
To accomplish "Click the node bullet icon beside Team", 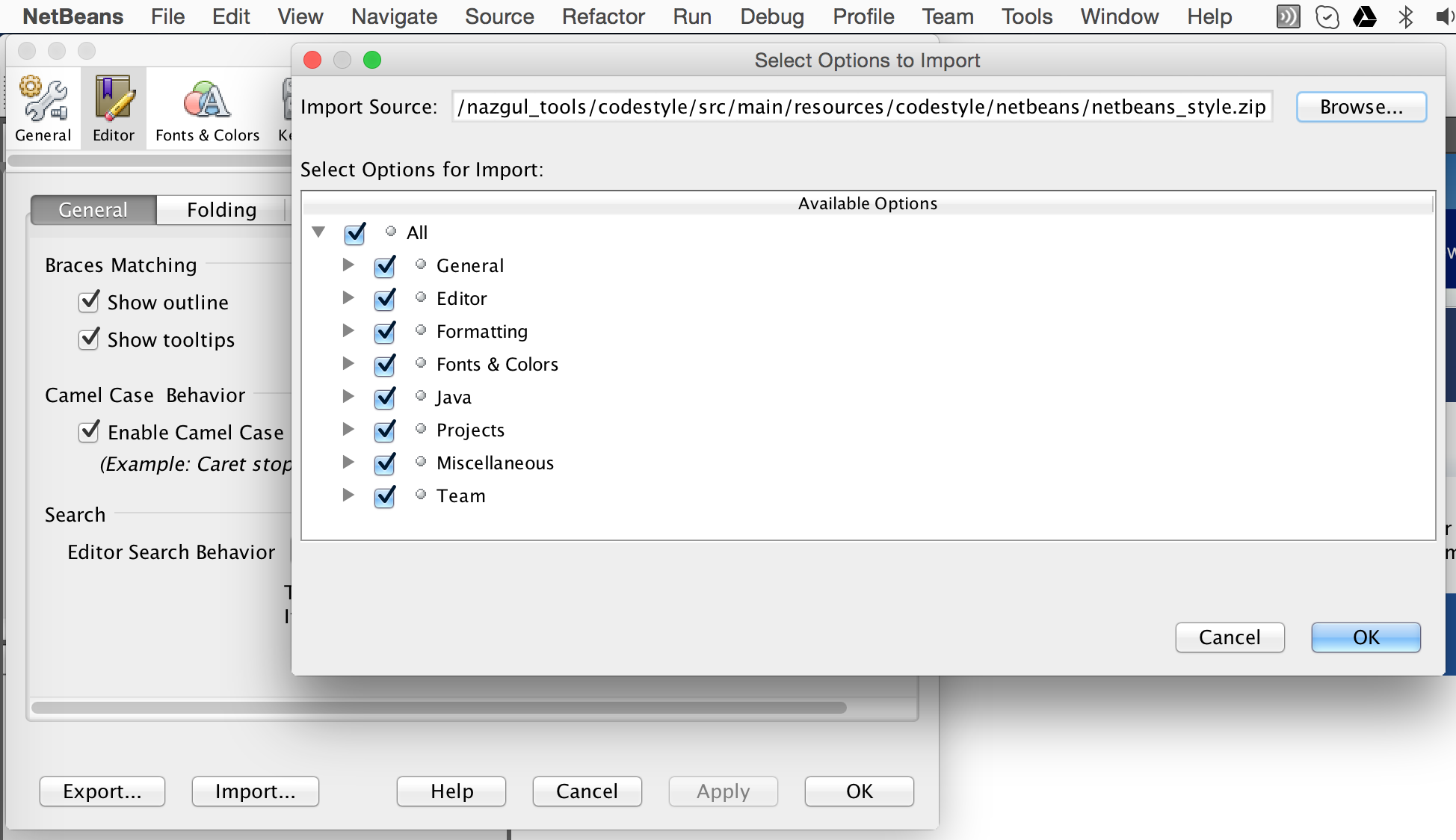I will pyautogui.click(x=421, y=495).
